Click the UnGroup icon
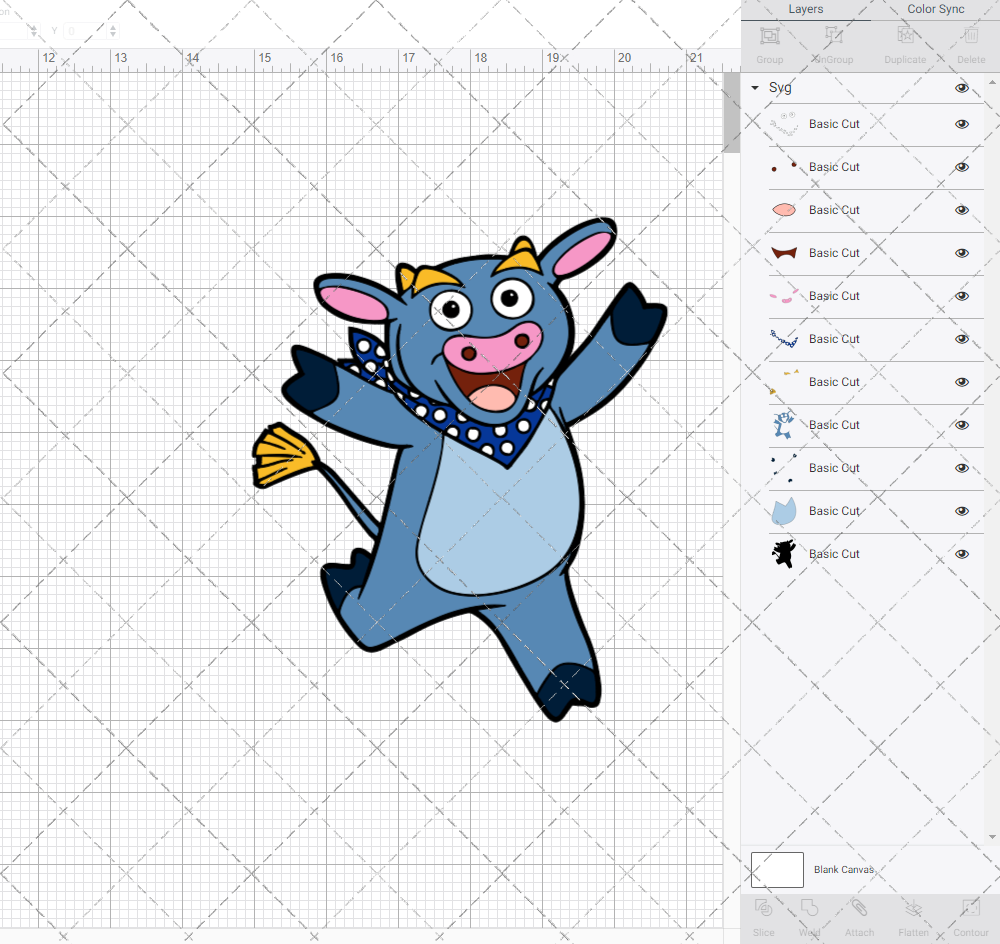This screenshot has width=1000, height=944. pos(833,36)
